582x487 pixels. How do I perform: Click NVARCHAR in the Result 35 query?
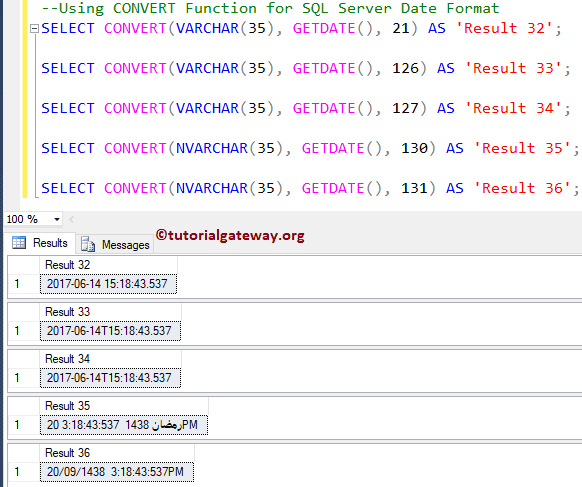coord(212,148)
